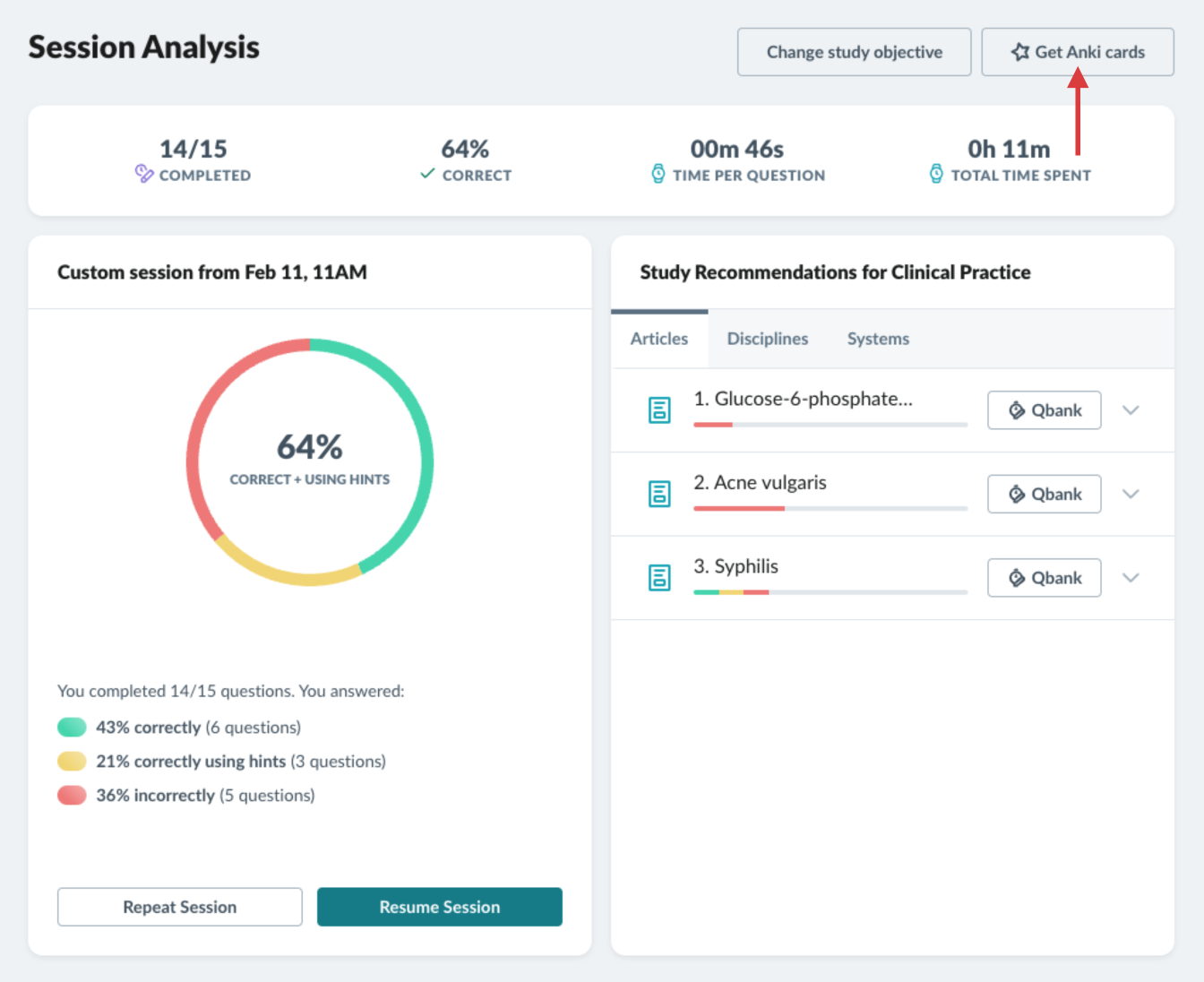Click the article icon for Syphilis
1204x982 pixels.
pos(659,578)
